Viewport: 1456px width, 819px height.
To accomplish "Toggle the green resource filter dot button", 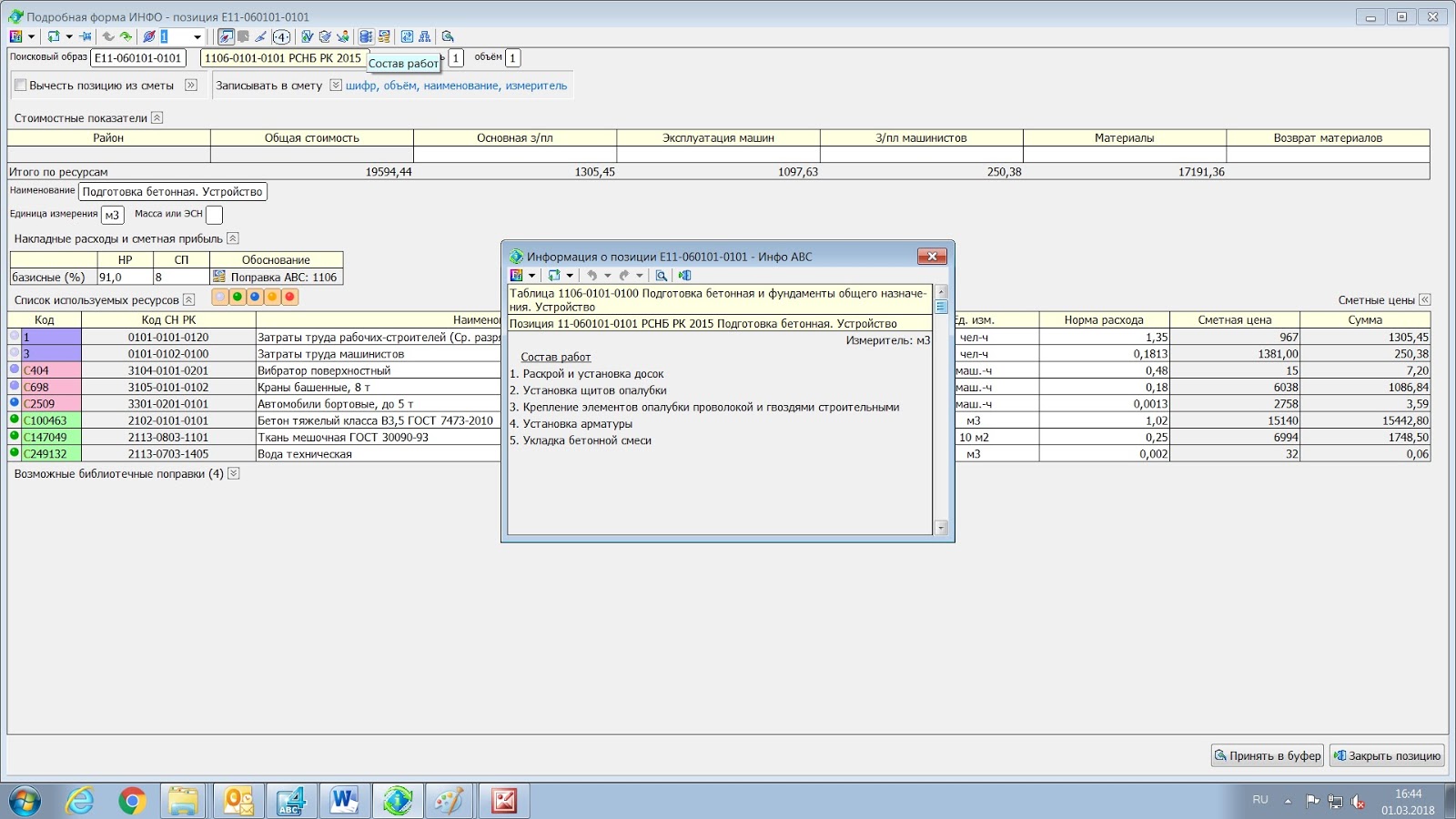I will click(x=238, y=297).
